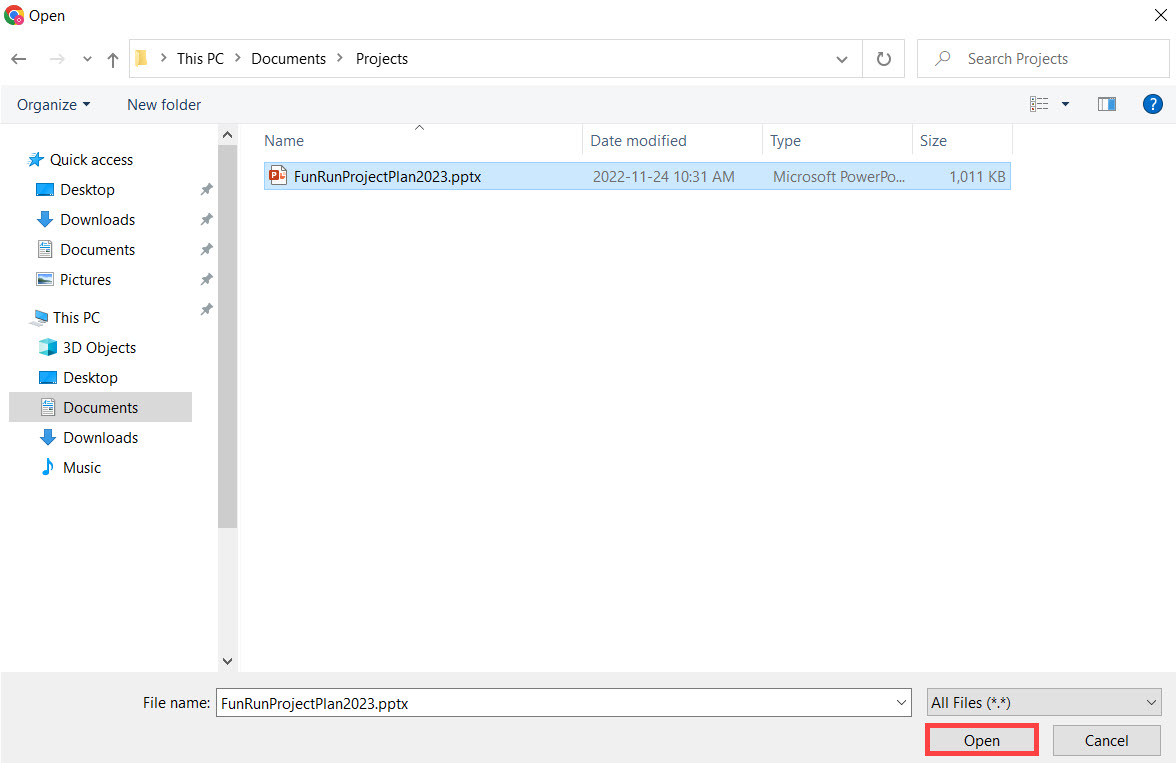Click Documents in the breadcrumb path
Image resolution: width=1176 pixels, height=763 pixels.
288,59
